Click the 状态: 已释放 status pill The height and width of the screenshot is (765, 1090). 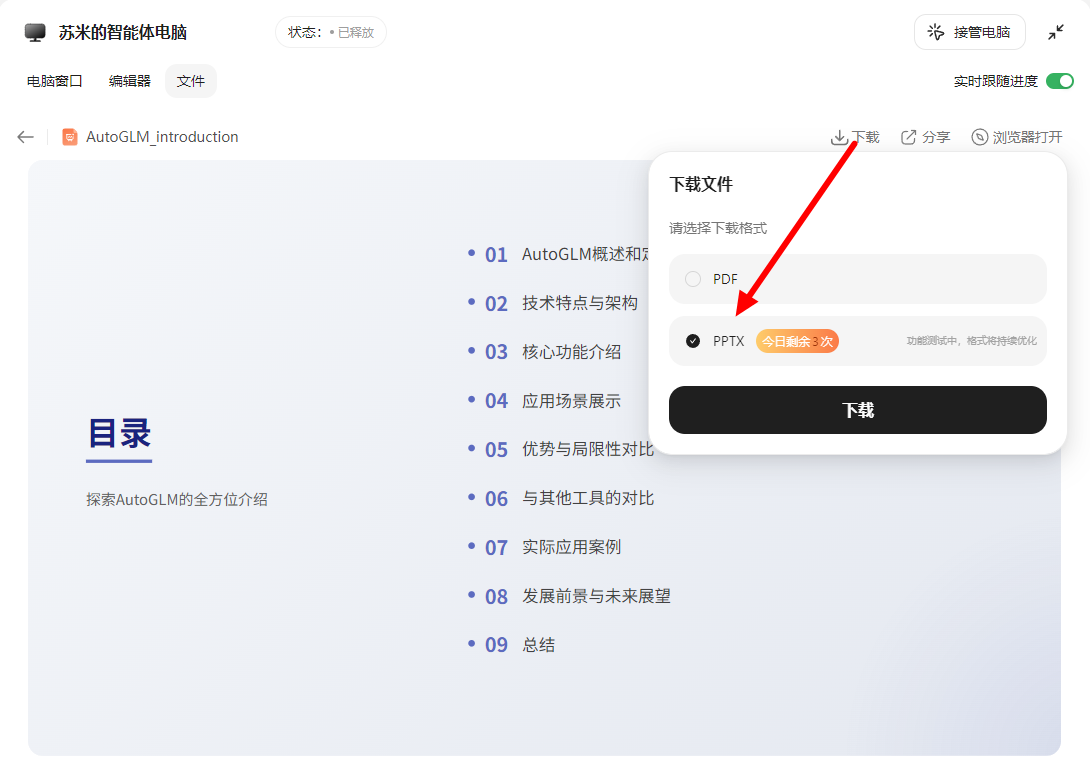tap(330, 32)
